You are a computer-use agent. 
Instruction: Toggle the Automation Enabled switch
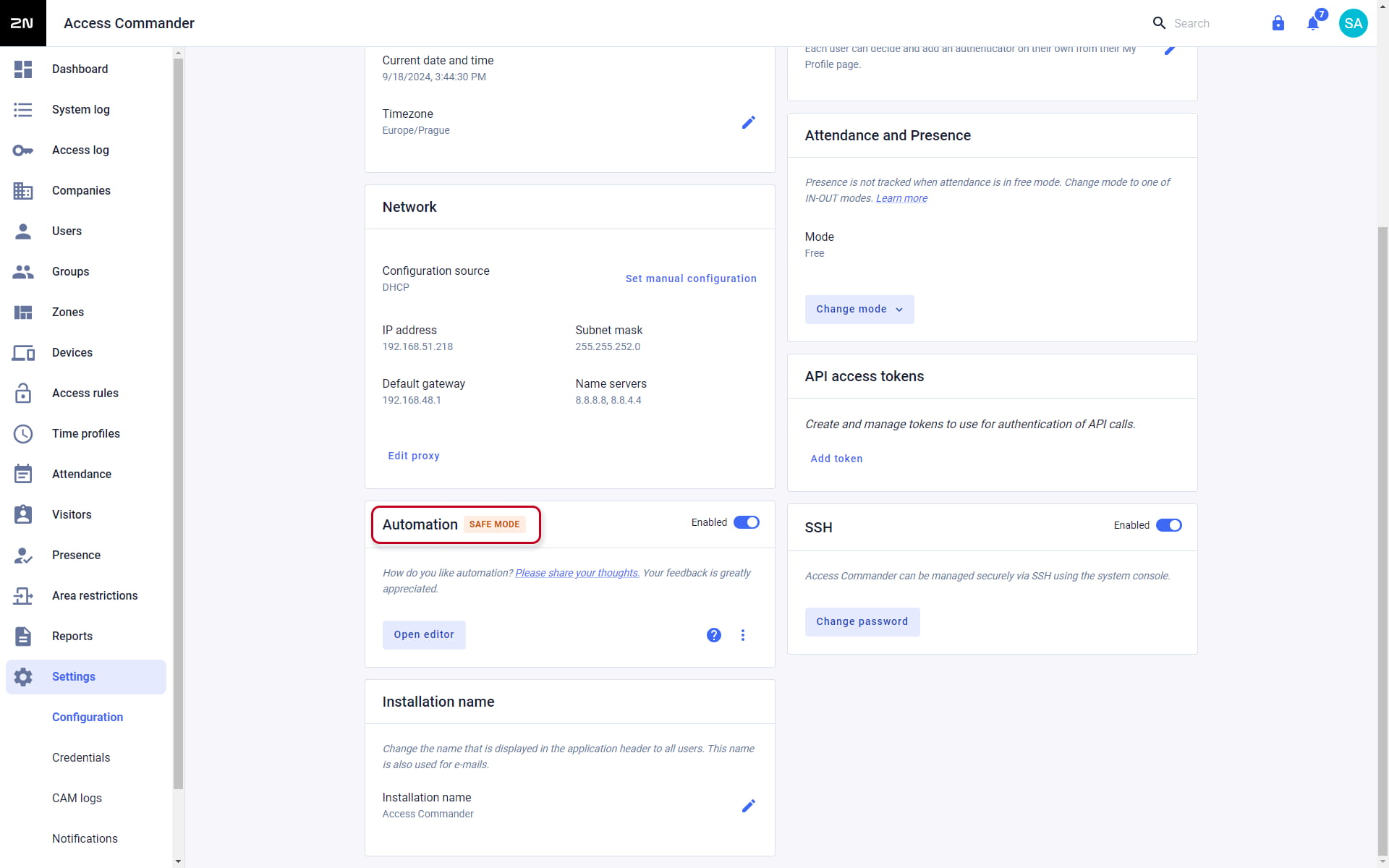747,522
